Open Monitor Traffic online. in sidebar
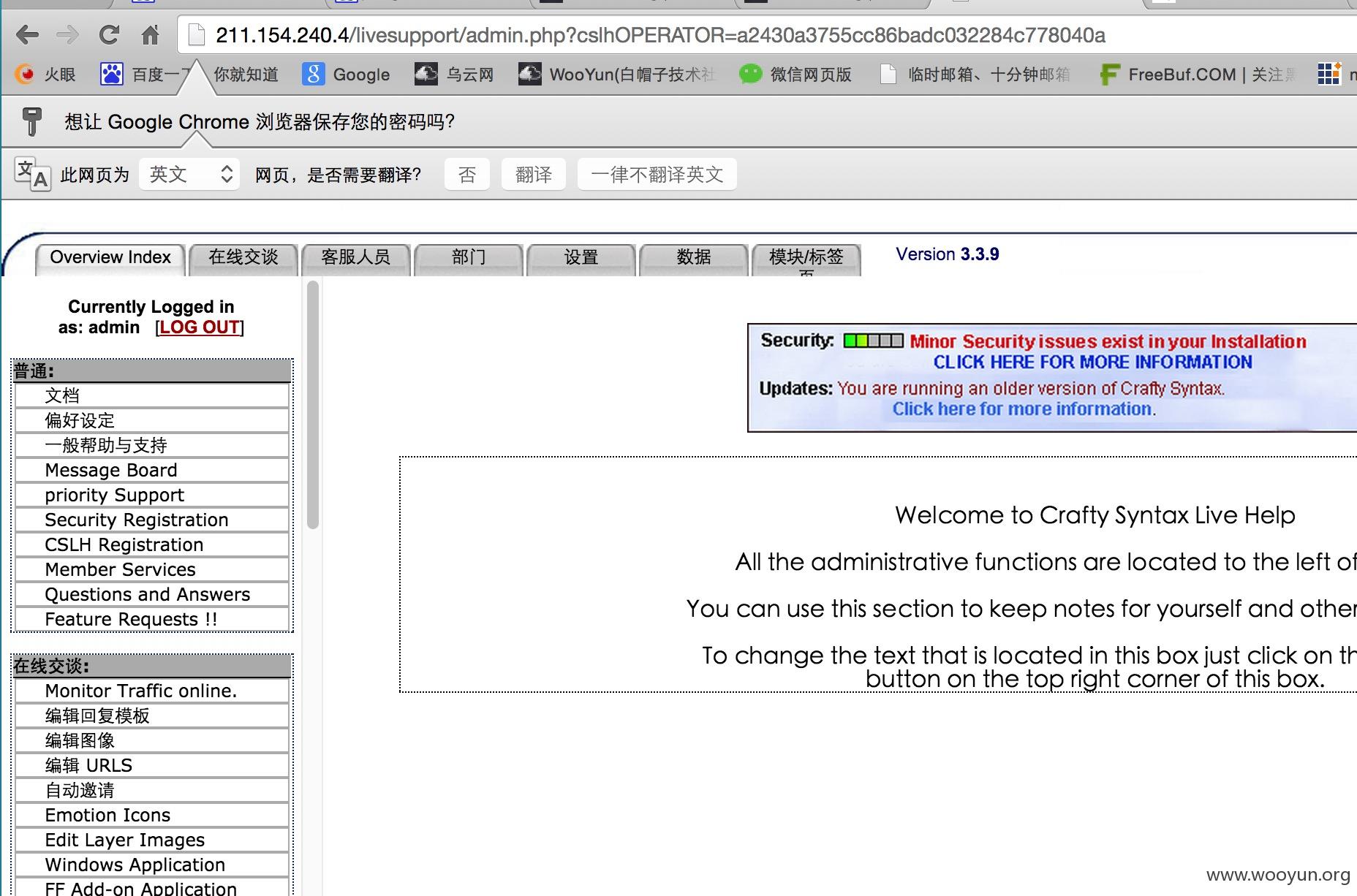This screenshot has width=1357, height=896. click(x=152, y=691)
